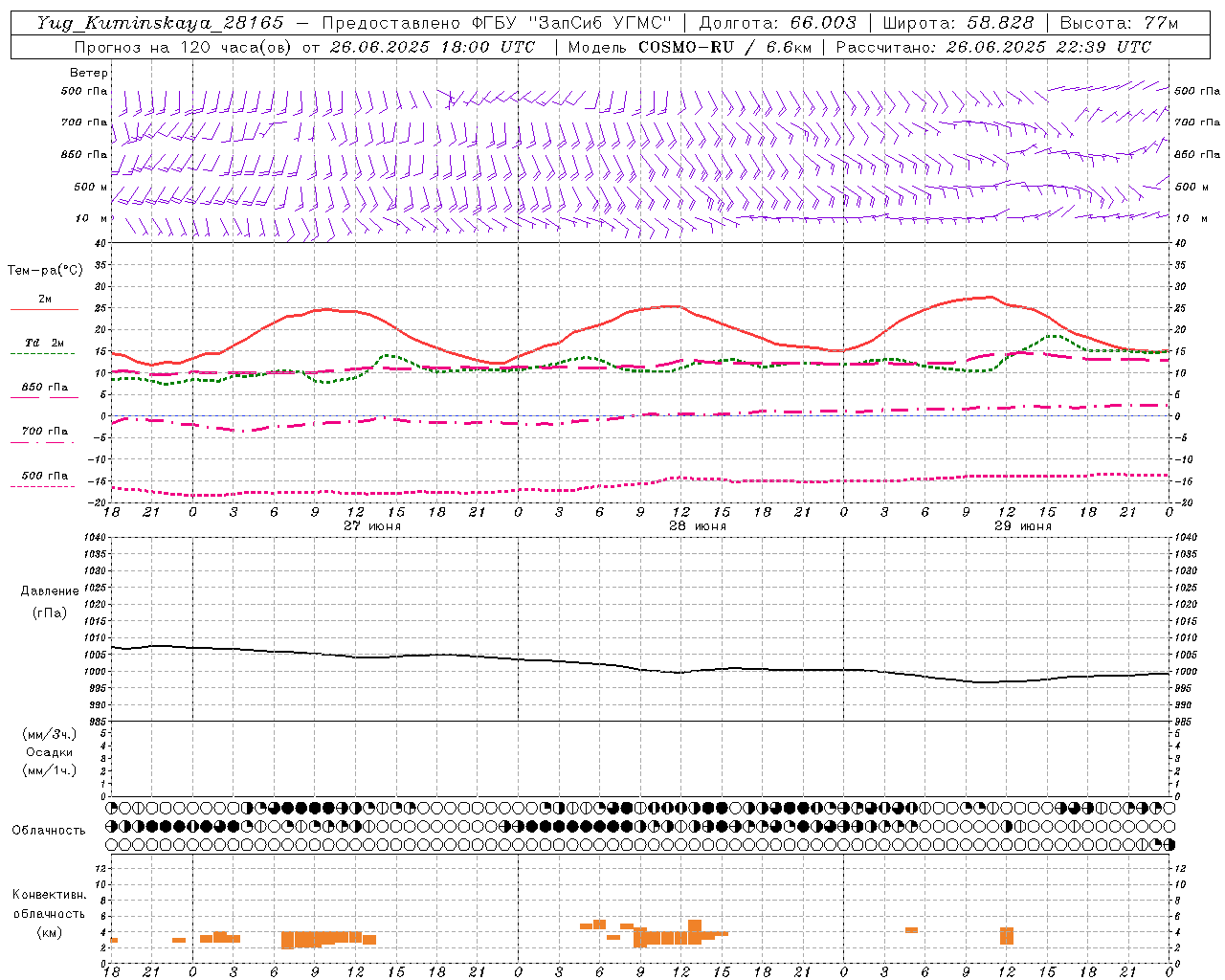Image resolution: width=1225 pixels, height=980 pixels.
Task: Click the date label 28 июня
Action: [698, 526]
